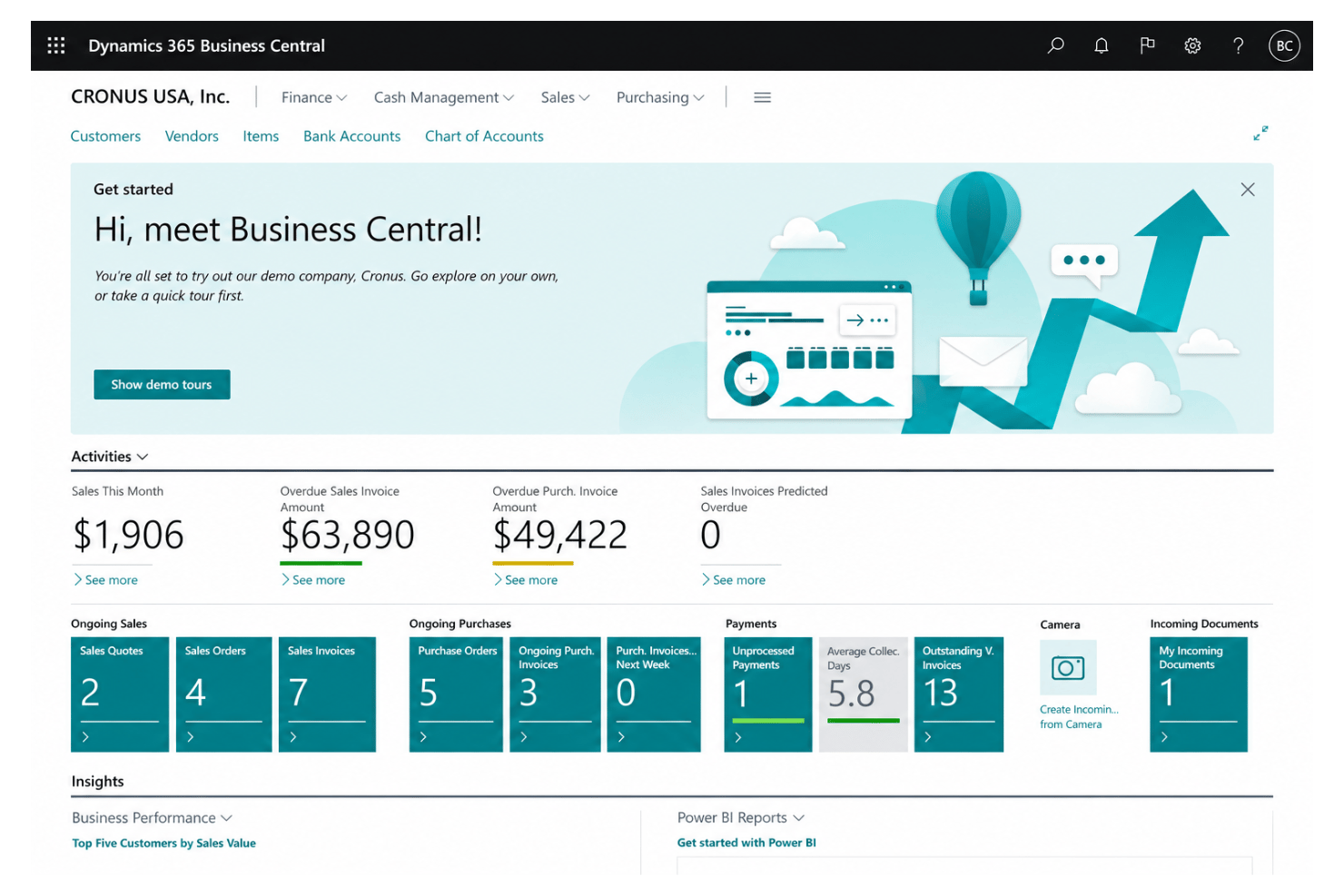
Task: Click the Insights section heading
Action: pos(97,782)
